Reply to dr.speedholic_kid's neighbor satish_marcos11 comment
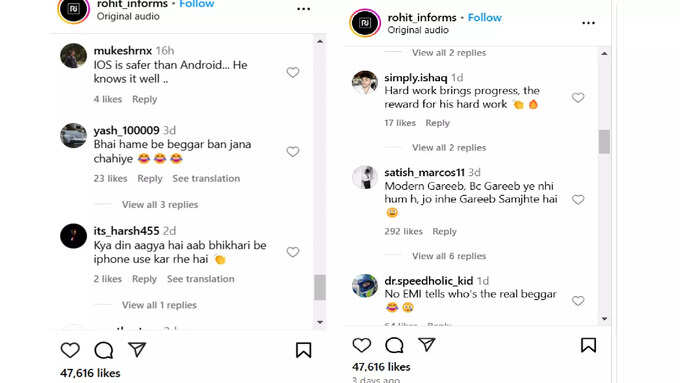Screen dimensions: 680x383 click(x=445, y=231)
